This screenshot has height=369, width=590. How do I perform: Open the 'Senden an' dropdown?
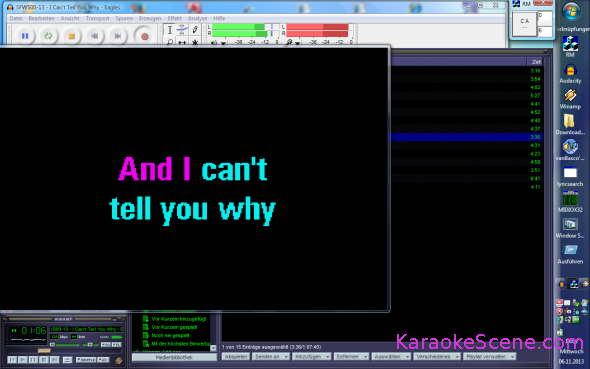pos(271,357)
